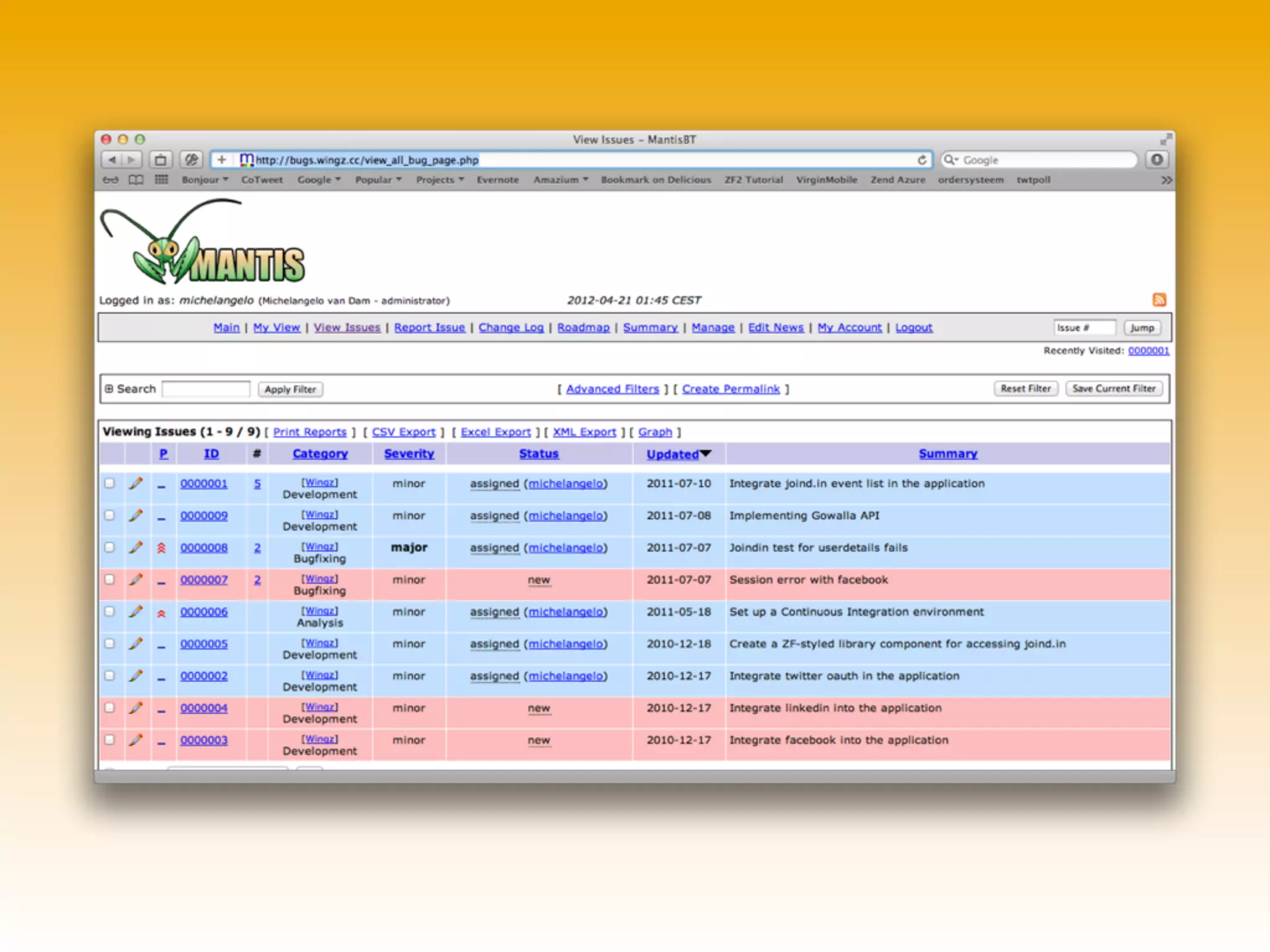This screenshot has height=952, width=1270.
Task: Open the Projects bookmarks dropdown
Action: coord(440,180)
